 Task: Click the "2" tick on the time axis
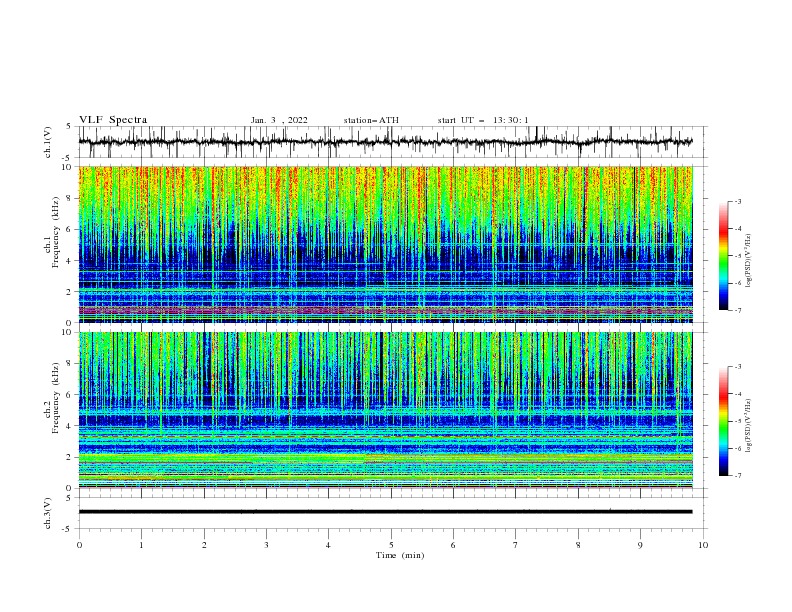point(204,545)
